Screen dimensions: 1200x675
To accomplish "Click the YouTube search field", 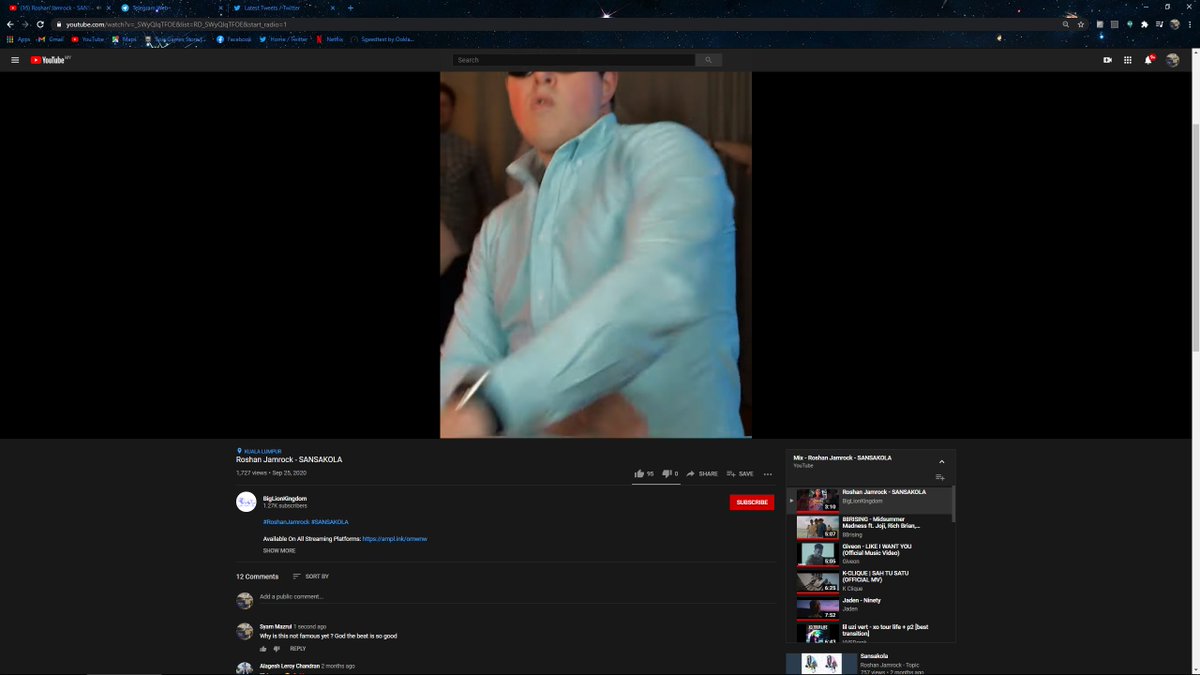I will 573,60.
